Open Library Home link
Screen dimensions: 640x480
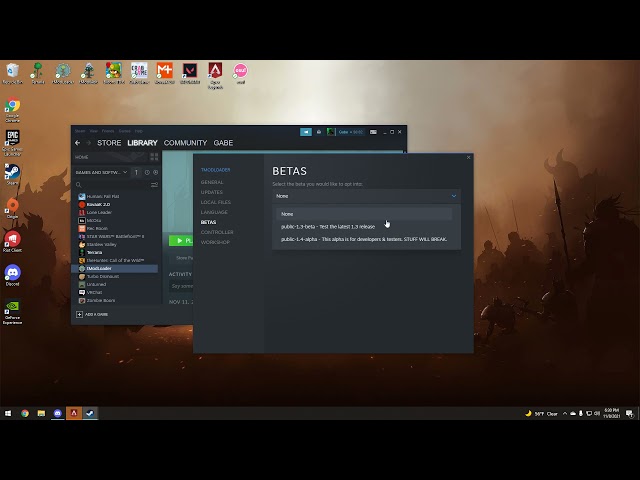(82, 157)
